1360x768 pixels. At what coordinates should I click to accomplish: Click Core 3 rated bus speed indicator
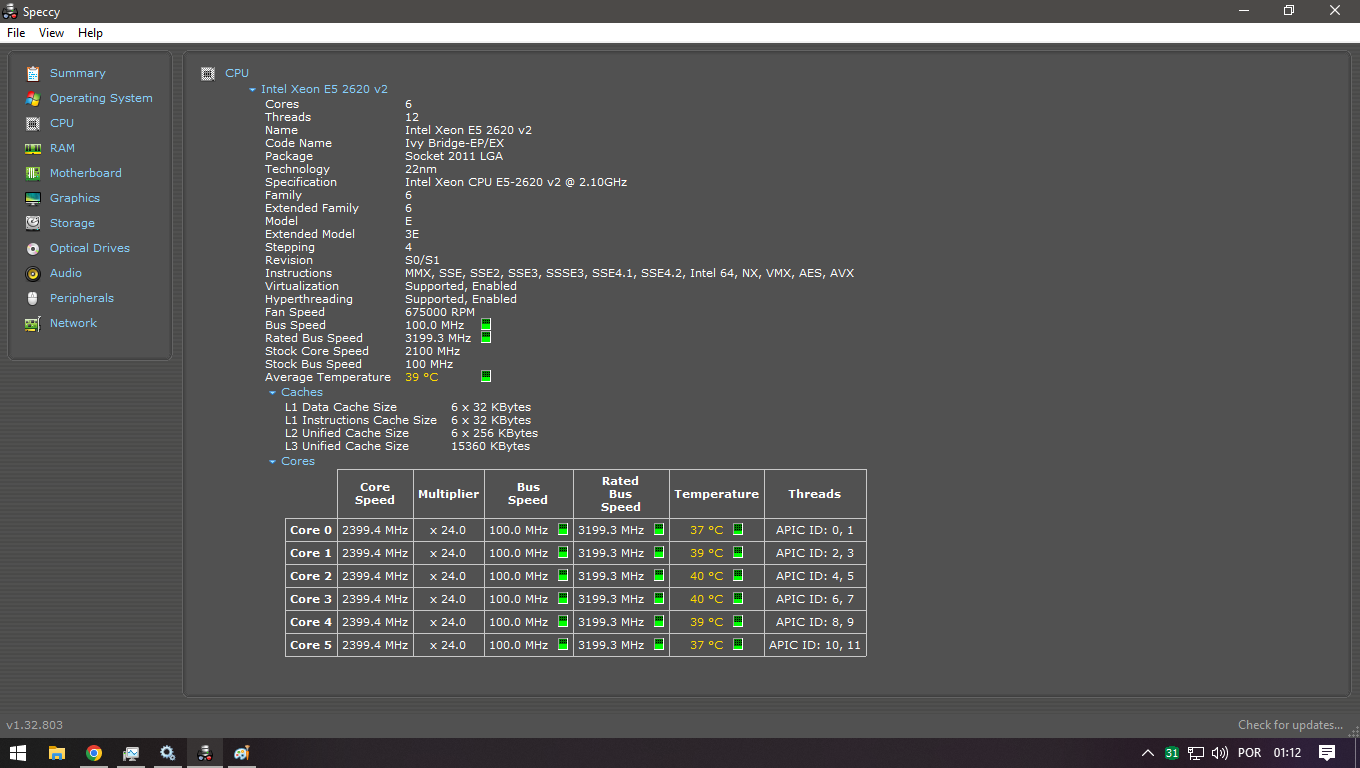coord(659,599)
